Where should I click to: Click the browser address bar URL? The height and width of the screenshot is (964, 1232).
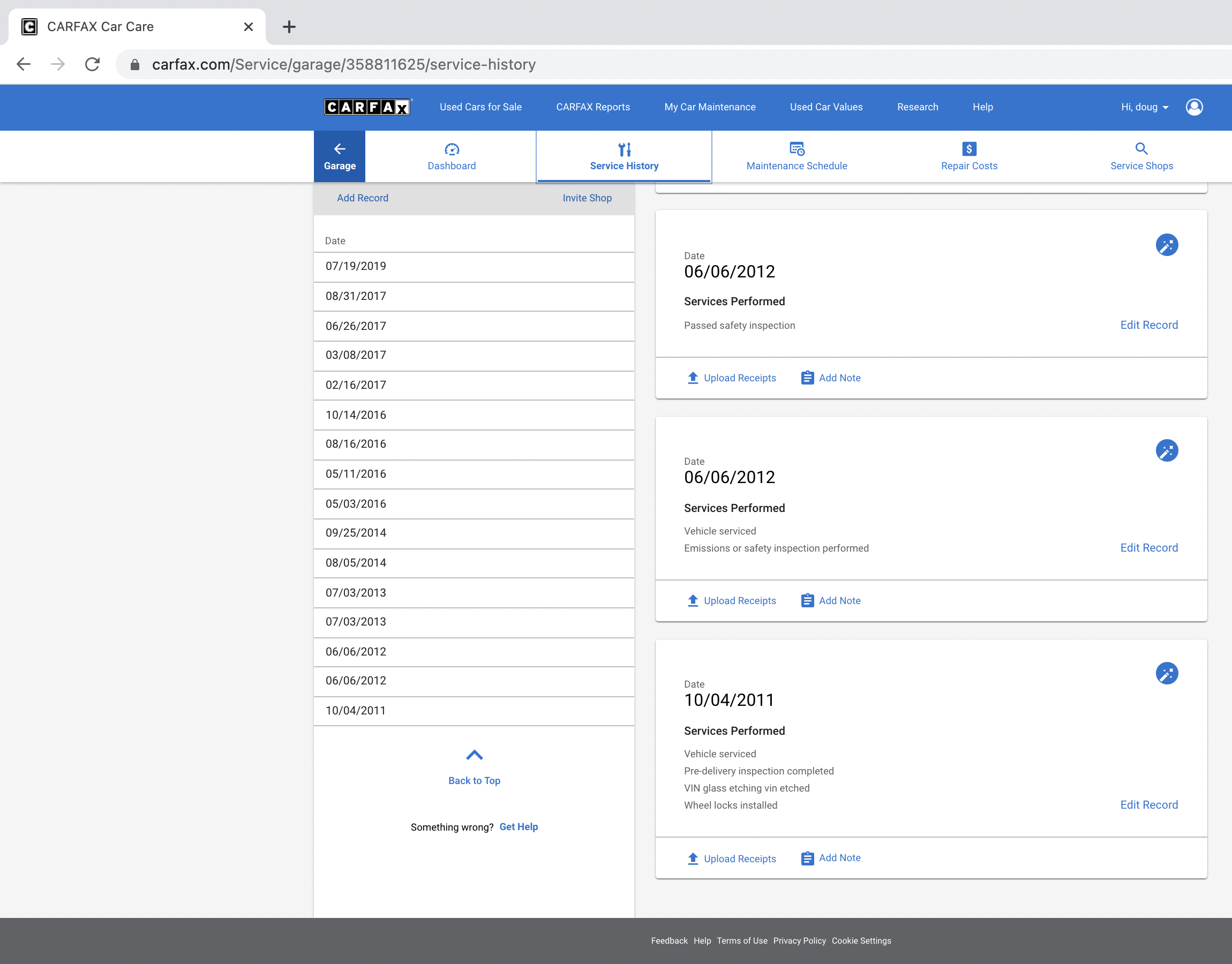click(344, 64)
